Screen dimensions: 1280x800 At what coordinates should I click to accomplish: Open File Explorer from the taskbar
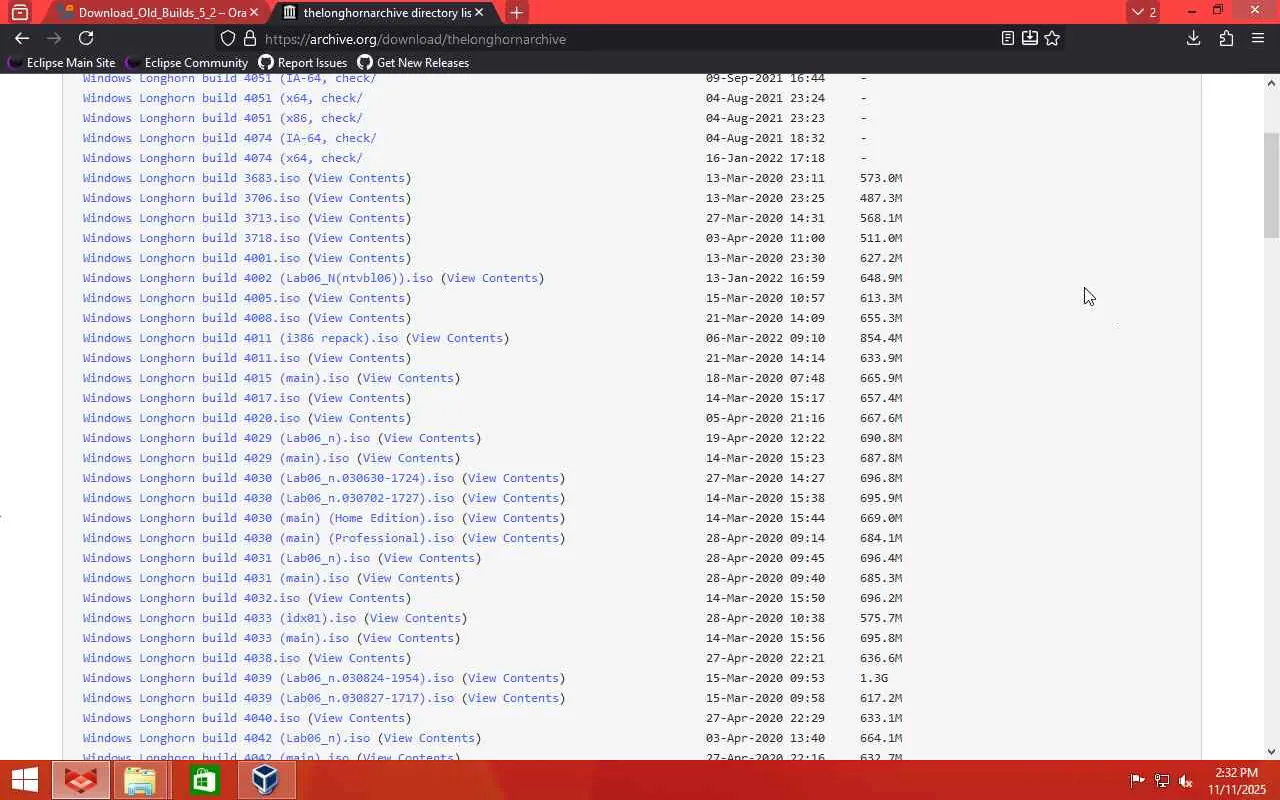click(x=140, y=780)
